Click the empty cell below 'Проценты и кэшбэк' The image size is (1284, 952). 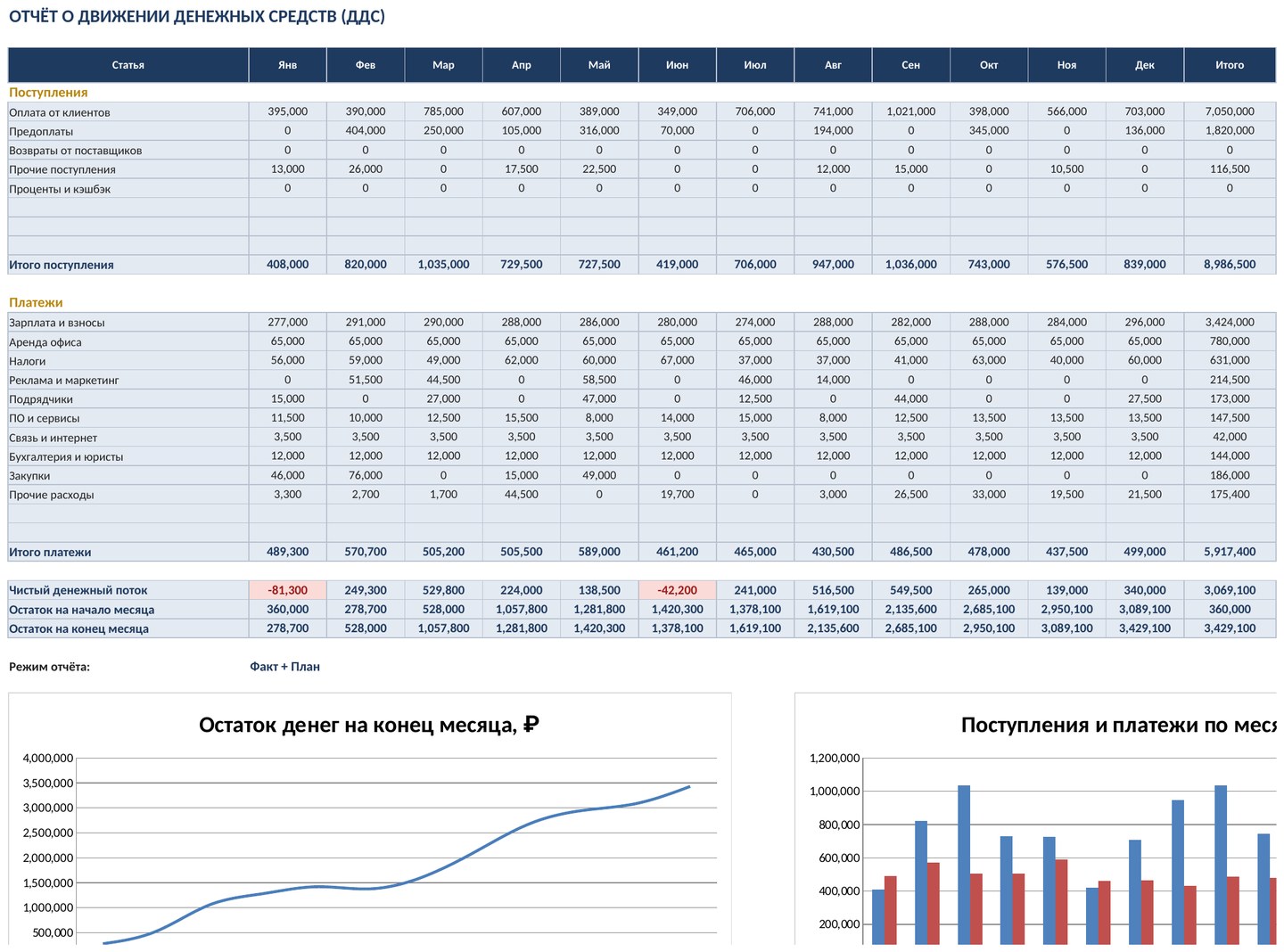(x=128, y=208)
